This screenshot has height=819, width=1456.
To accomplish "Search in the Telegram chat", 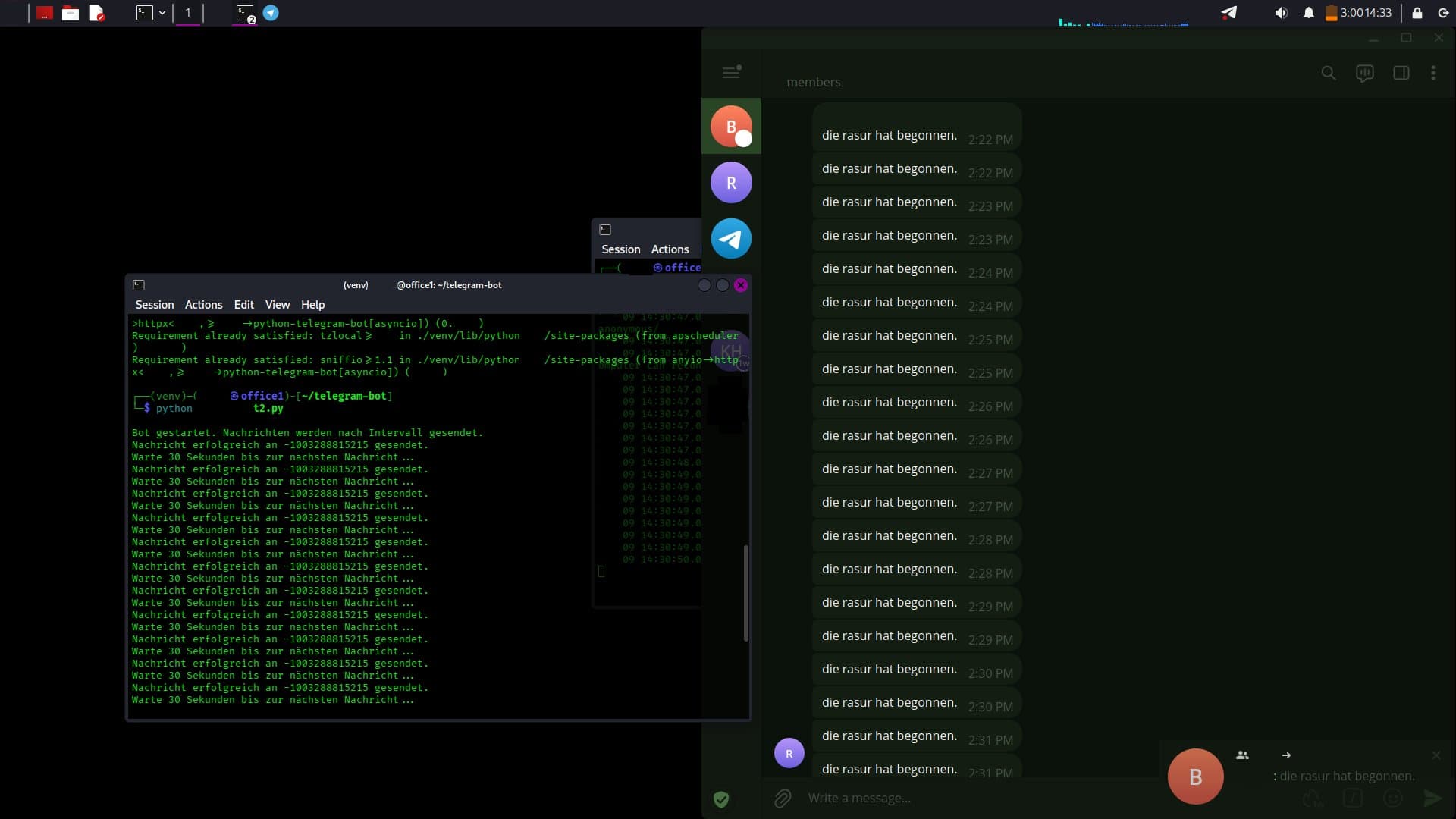I will pyautogui.click(x=1328, y=73).
